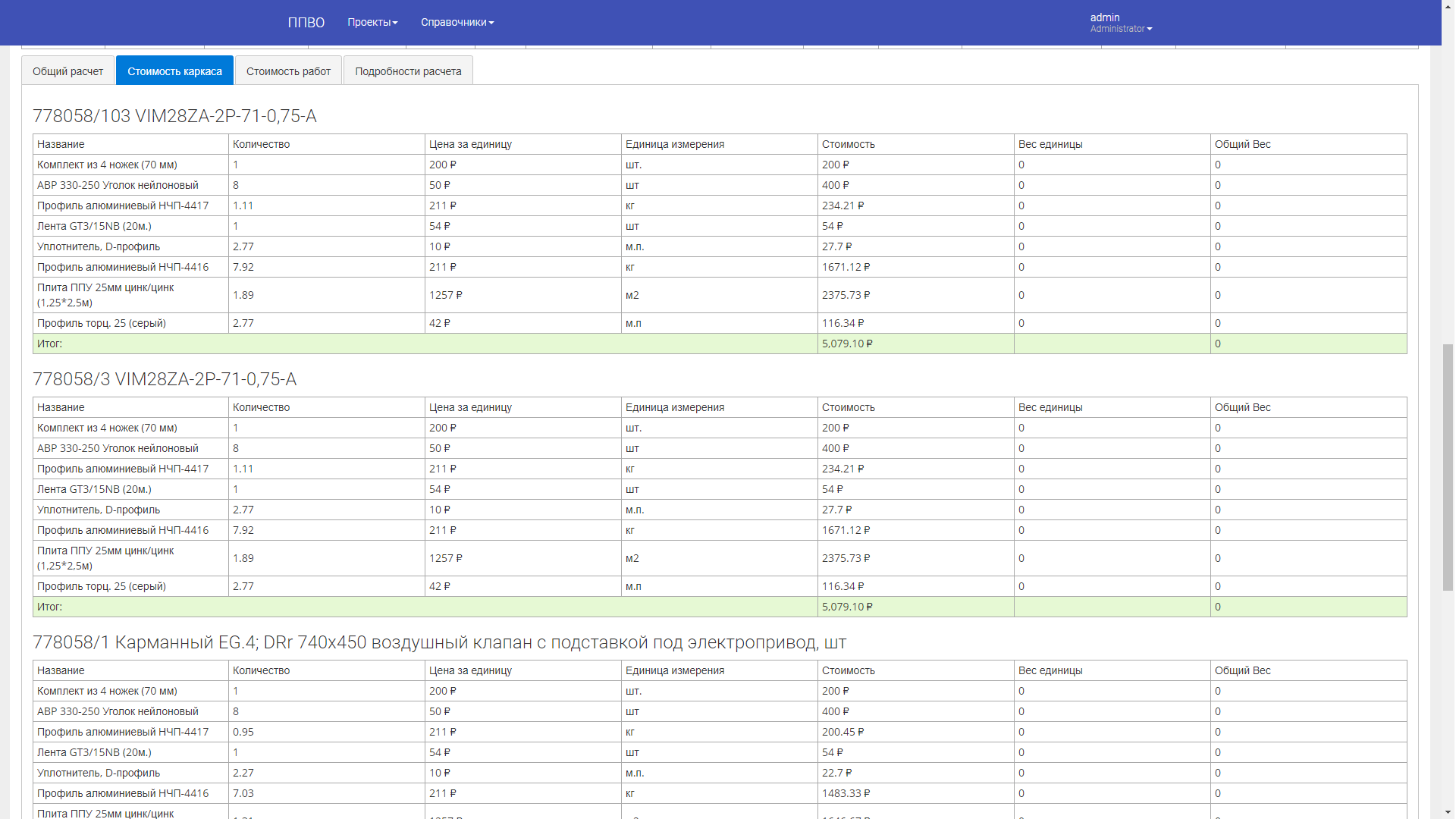The image size is (1456, 819).
Task: Click the scrollbar up arrow
Action: click(x=1448, y=5)
